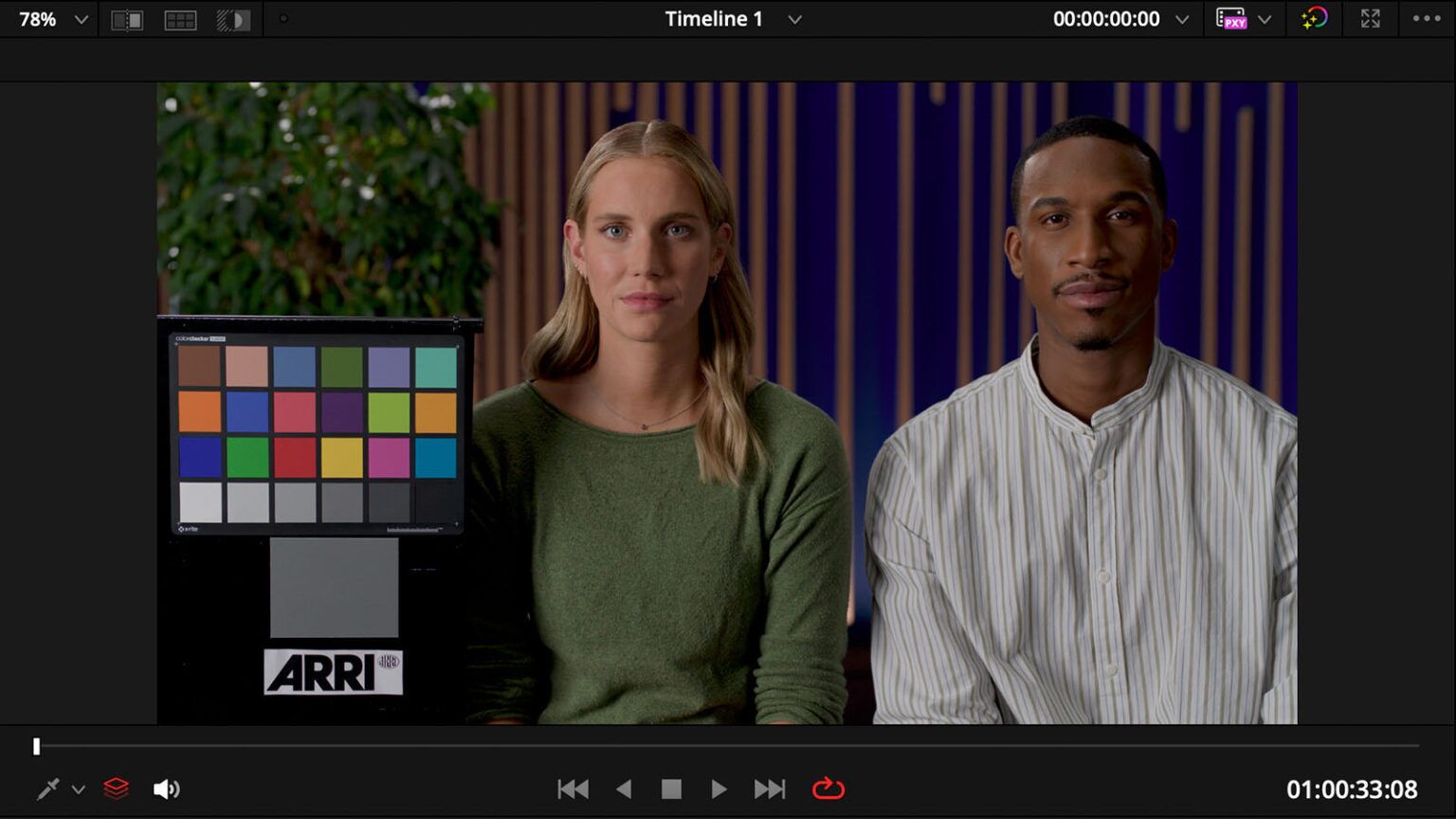Open the Timeline 1 selector
Image resolution: width=1456 pixels, height=819 pixels.
pos(794,18)
